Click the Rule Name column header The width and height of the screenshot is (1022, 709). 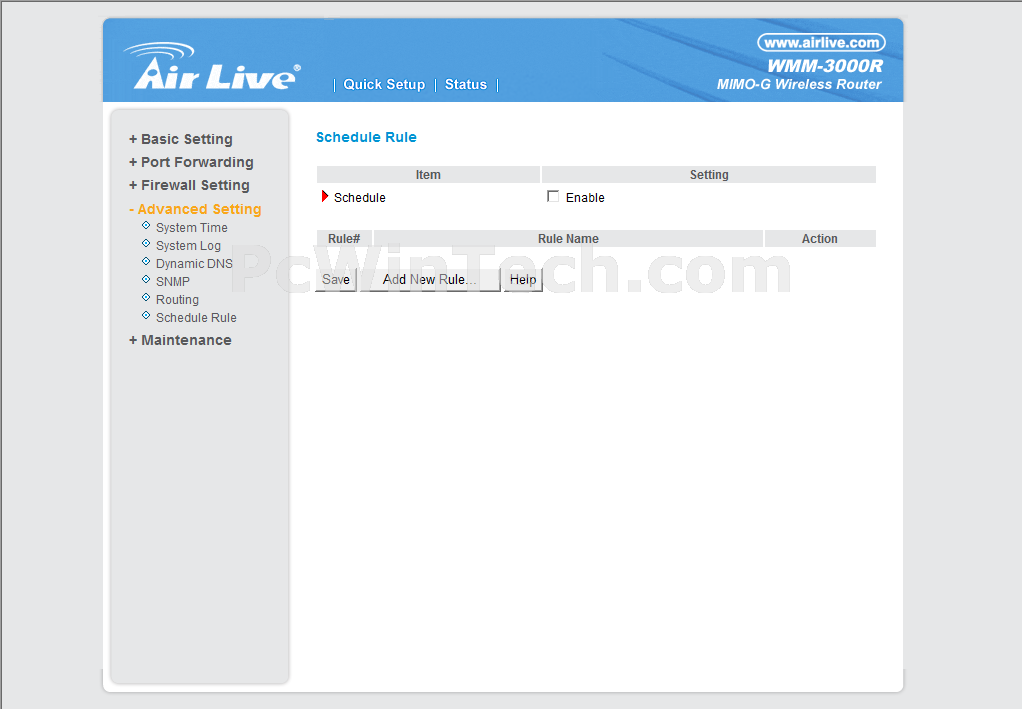(568, 239)
